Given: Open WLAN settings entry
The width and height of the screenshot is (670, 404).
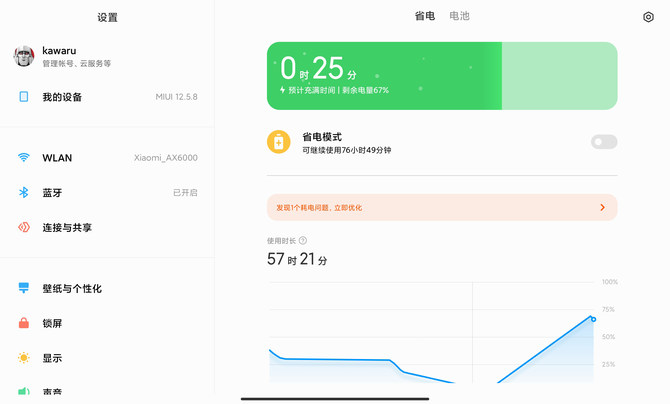Looking at the screenshot, I should click(x=107, y=158).
